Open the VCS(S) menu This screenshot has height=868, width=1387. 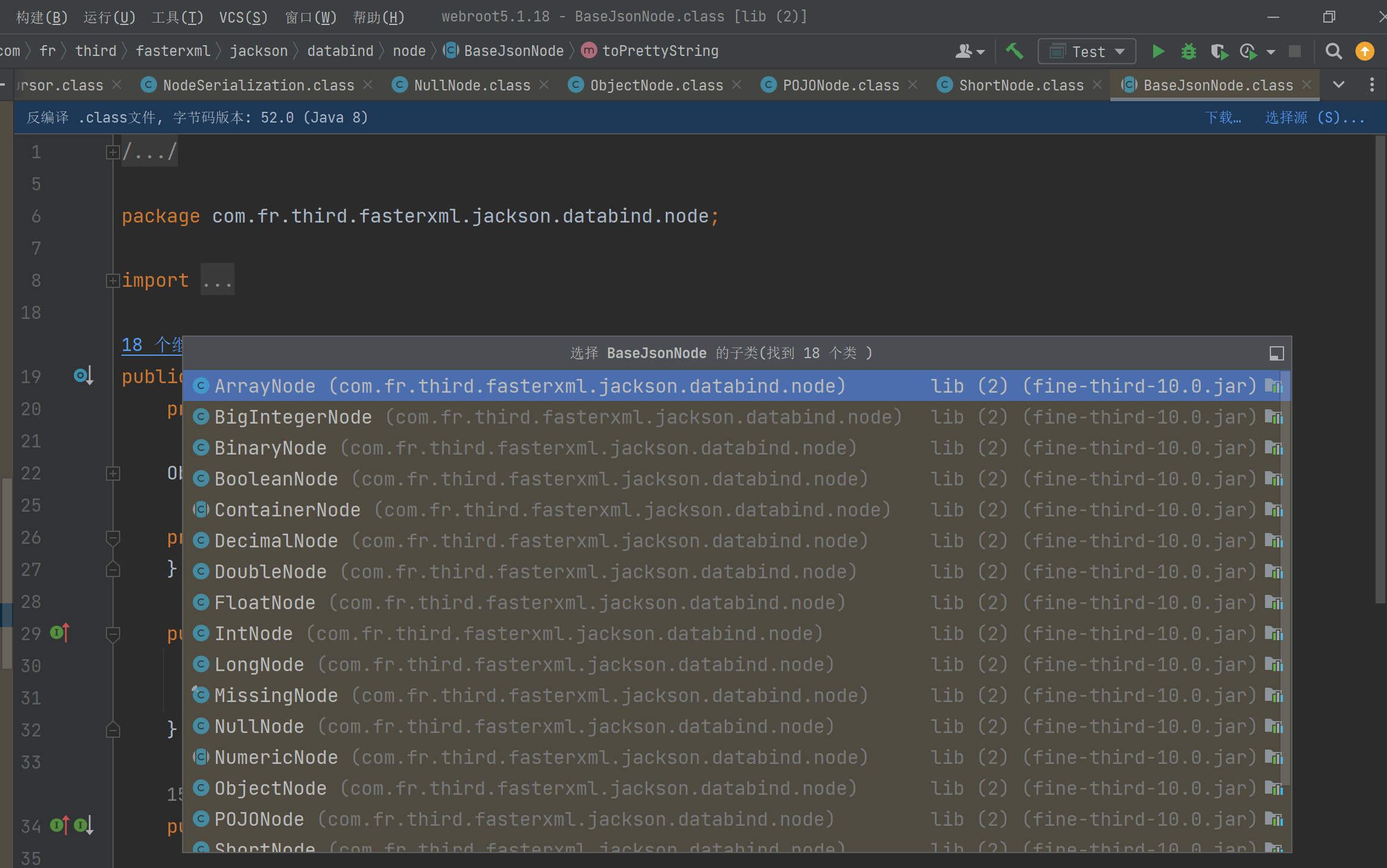(243, 17)
